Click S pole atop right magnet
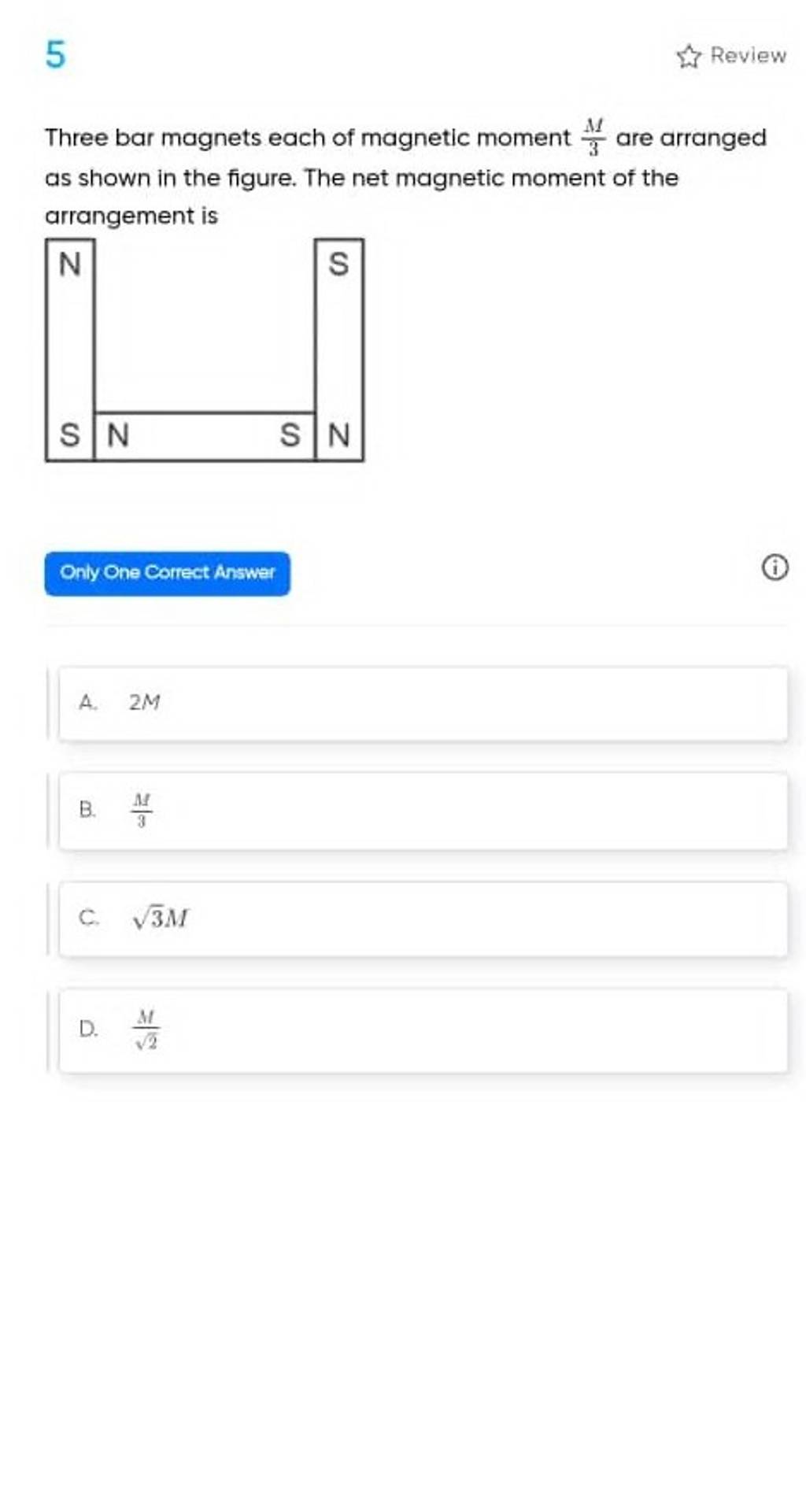Screen dimensions: 806x1512 tap(338, 264)
